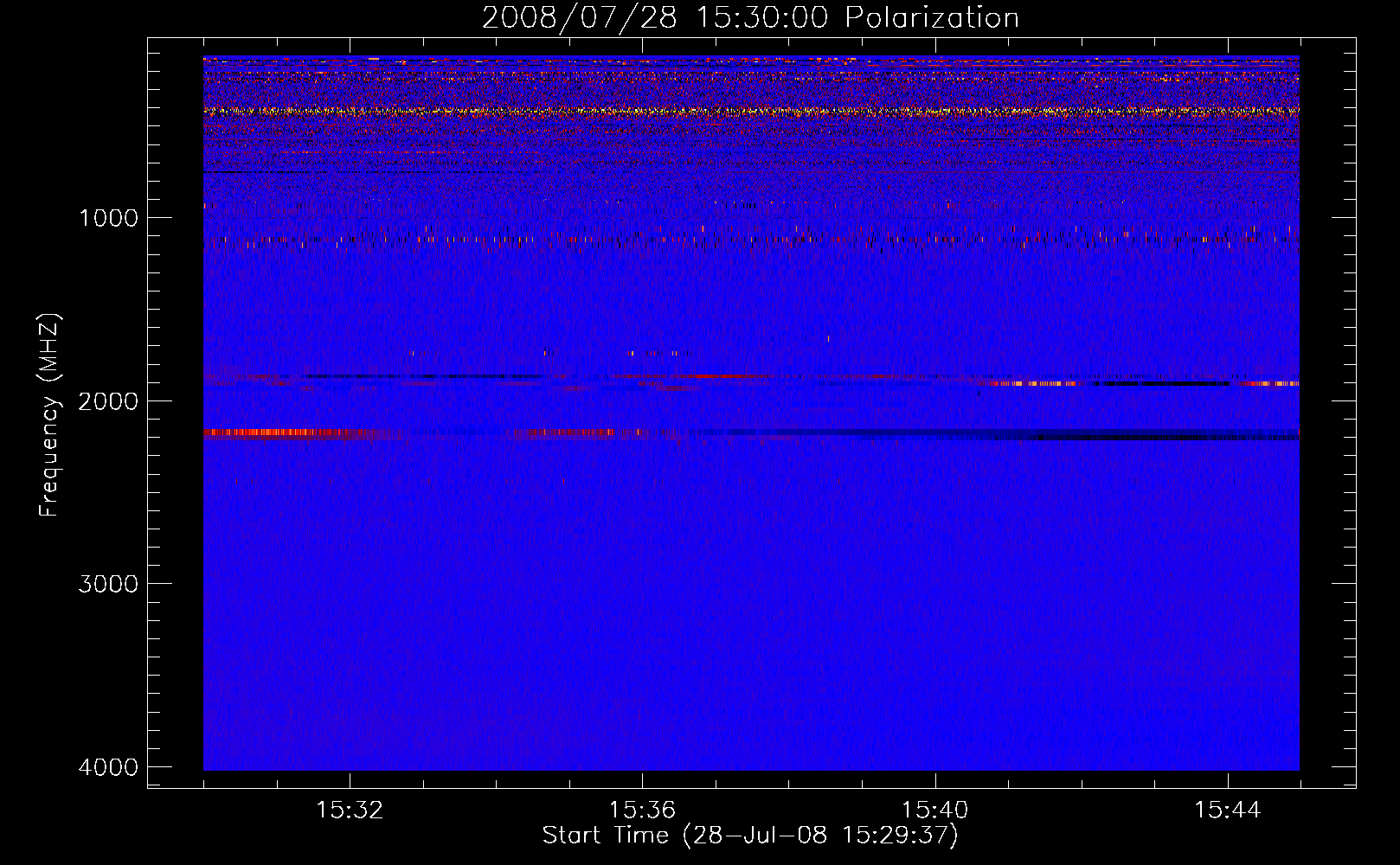Viewport: 1400px width, 865px height.
Task: Select the 2000 frequency tick label
Action: tap(108, 400)
